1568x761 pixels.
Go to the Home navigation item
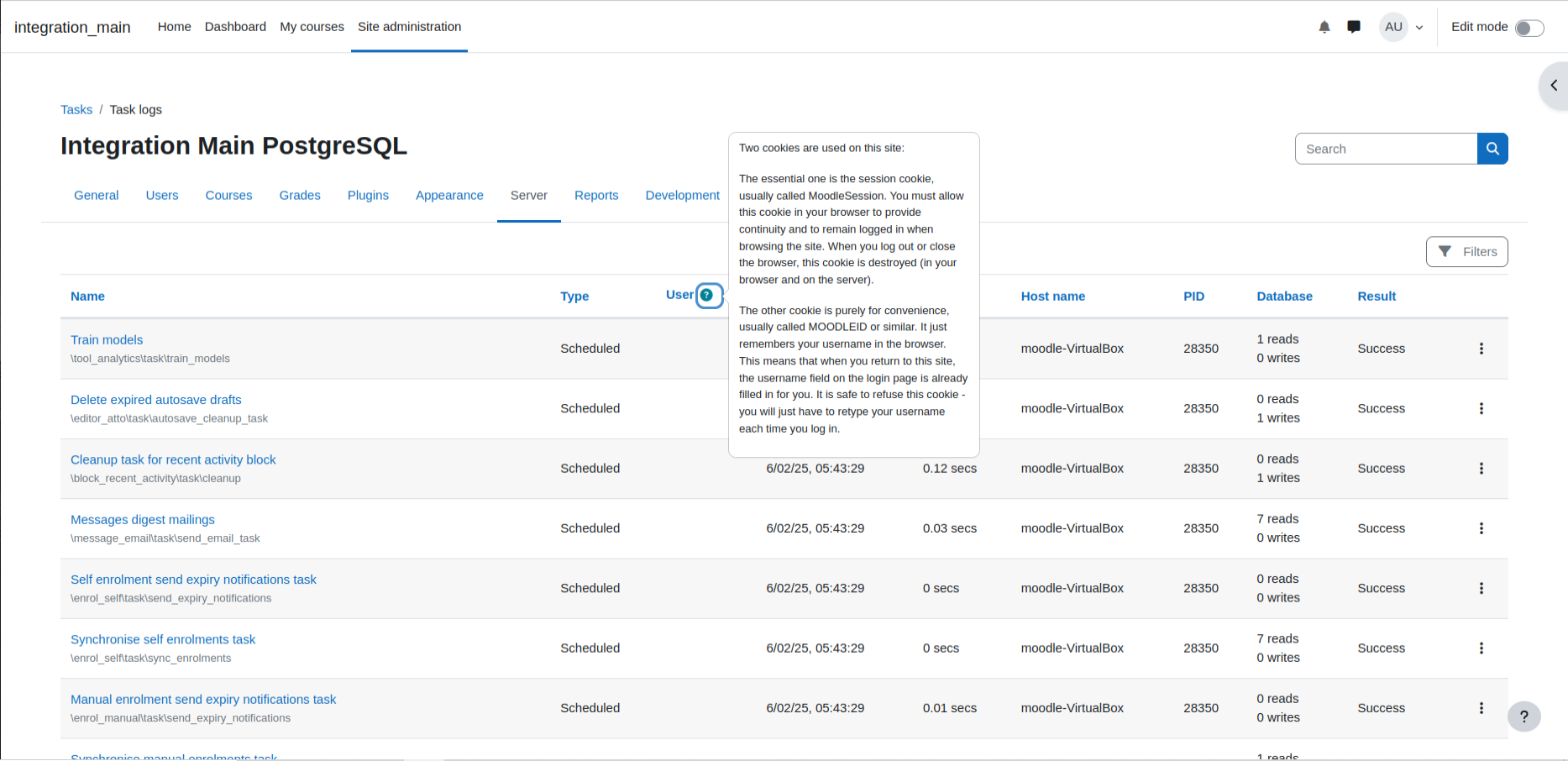tap(175, 27)
